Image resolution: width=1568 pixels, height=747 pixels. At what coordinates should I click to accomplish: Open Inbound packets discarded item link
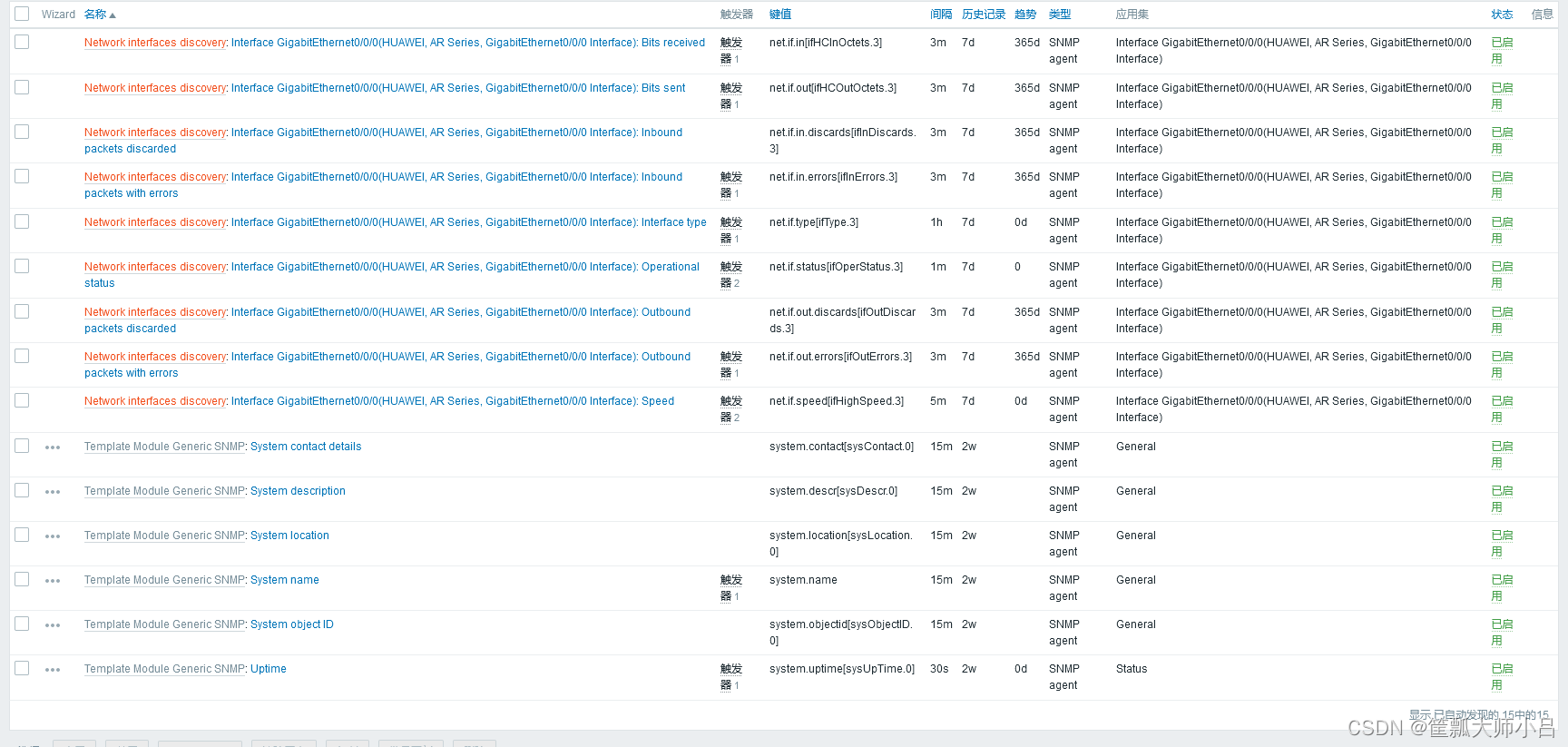[456, 133]
